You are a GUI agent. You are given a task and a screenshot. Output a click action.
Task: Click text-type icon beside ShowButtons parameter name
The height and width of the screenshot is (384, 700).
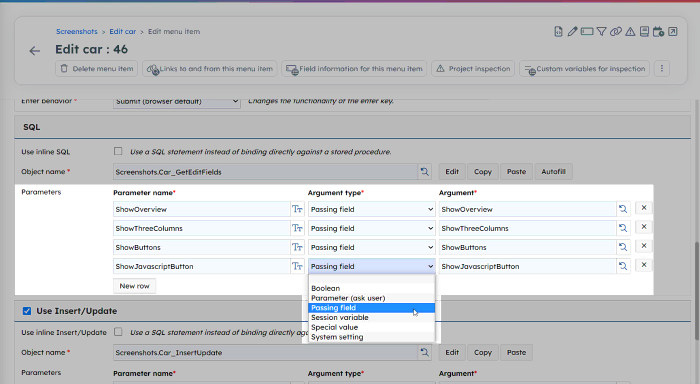(x=297, y=247)
